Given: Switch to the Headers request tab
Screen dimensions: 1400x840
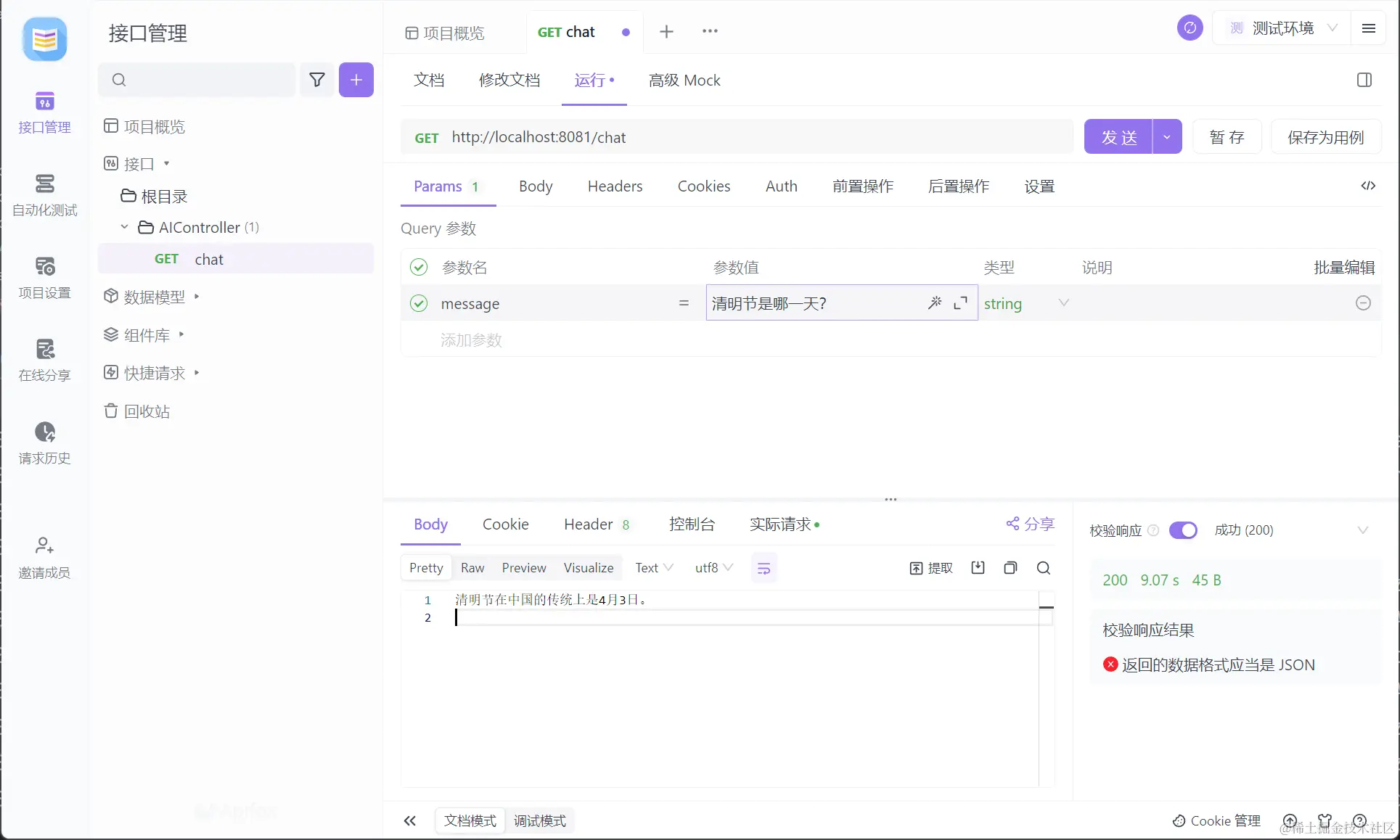Looking at the screenshot, I should point(615,186).
